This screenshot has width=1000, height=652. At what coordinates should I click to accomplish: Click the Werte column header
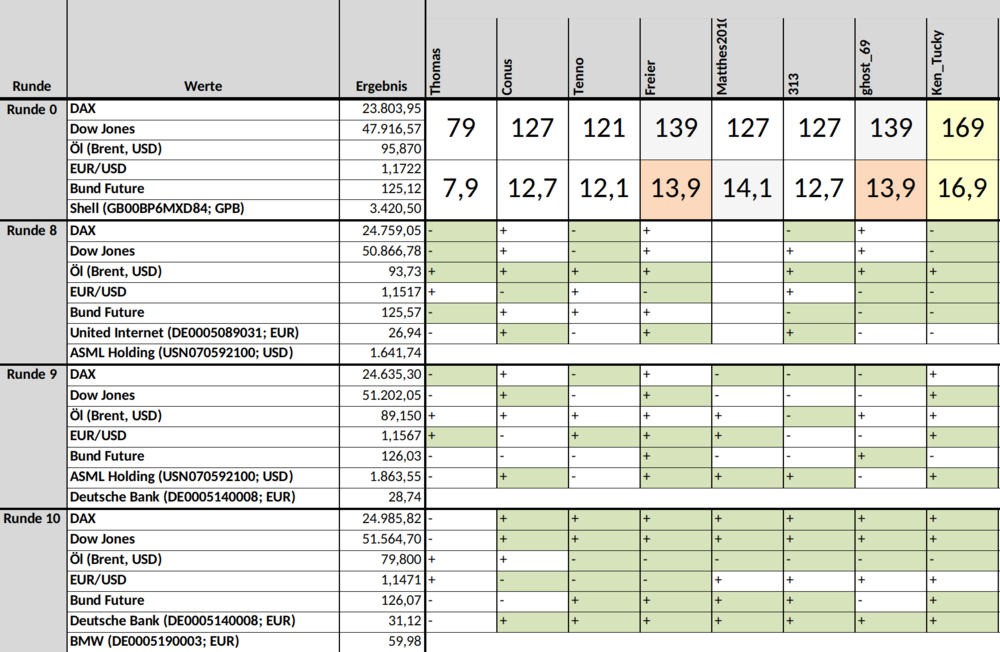(203, 86)
